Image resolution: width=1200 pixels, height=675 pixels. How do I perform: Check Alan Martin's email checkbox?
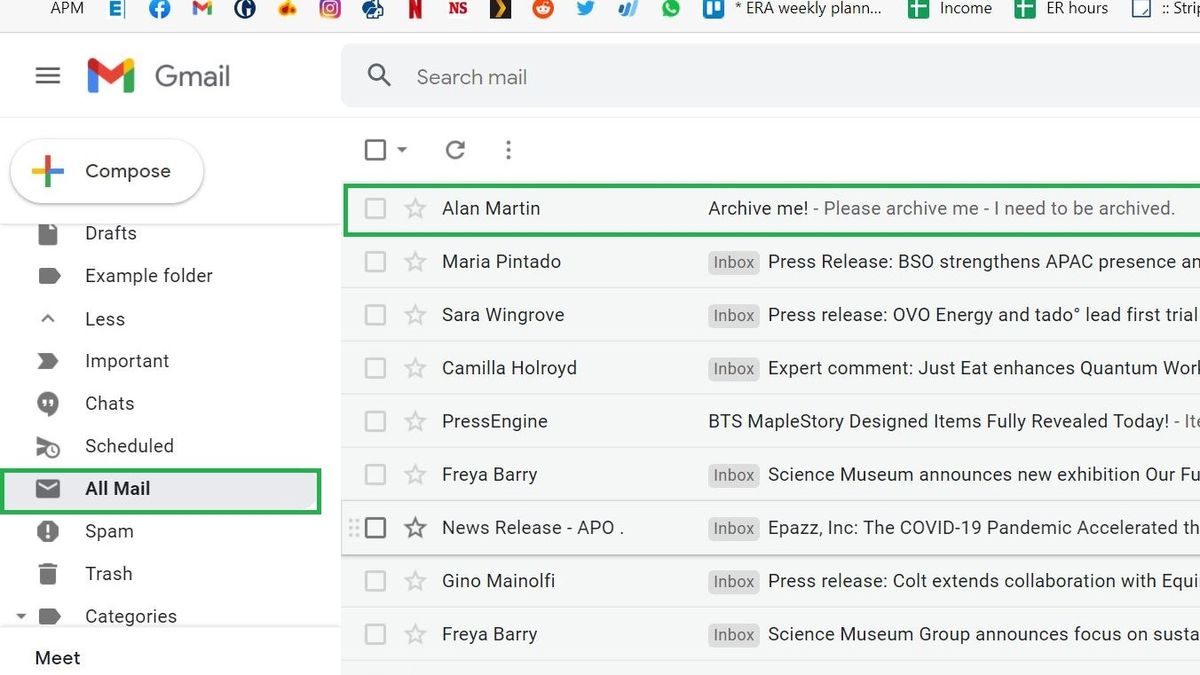pyautogui.click(x=375, y=208)
